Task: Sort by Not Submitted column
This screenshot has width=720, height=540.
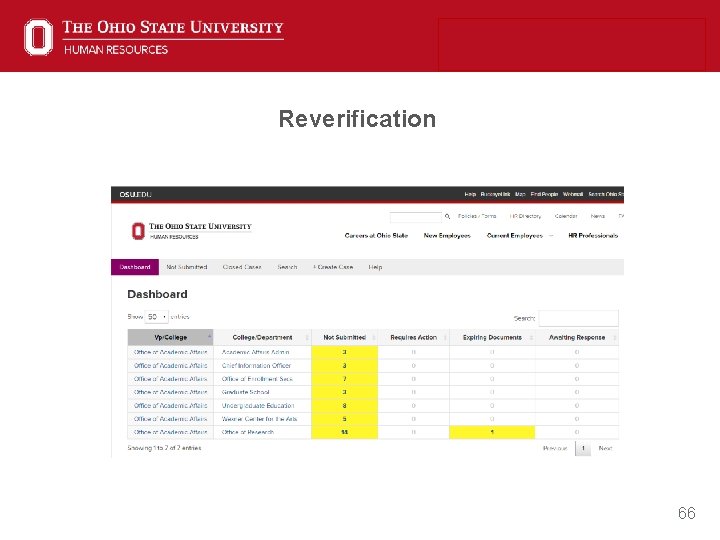Action: tap(344, 338)
